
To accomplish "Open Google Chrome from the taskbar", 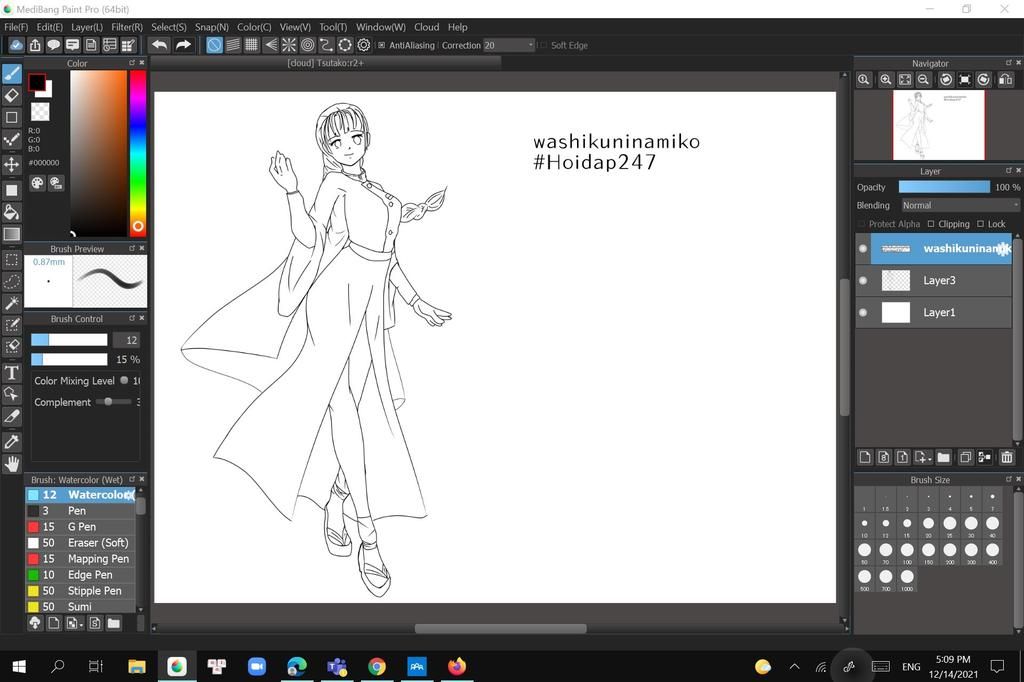I will (x=376, y=666).
